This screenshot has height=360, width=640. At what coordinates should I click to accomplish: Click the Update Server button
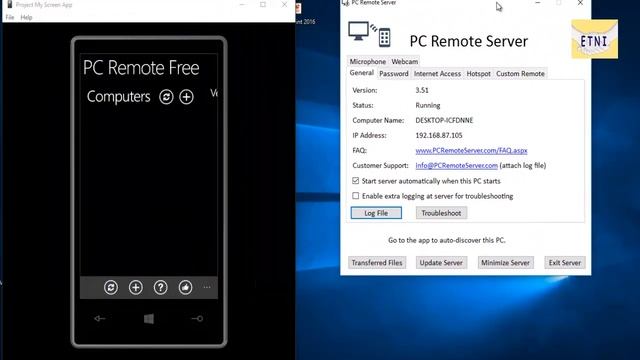(x=441, y=263)
